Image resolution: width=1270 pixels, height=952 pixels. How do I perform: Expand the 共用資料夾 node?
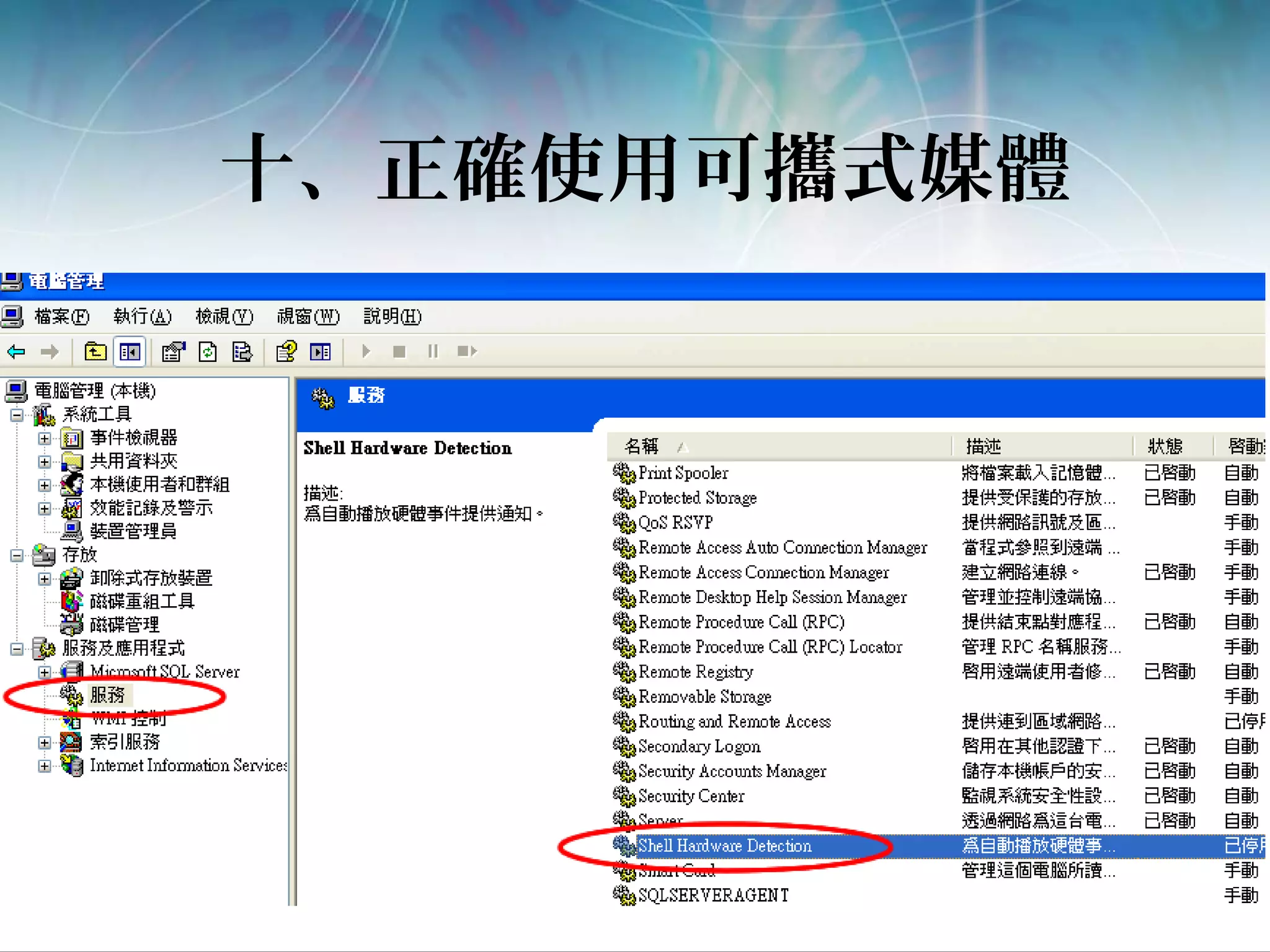pos(45,462)
